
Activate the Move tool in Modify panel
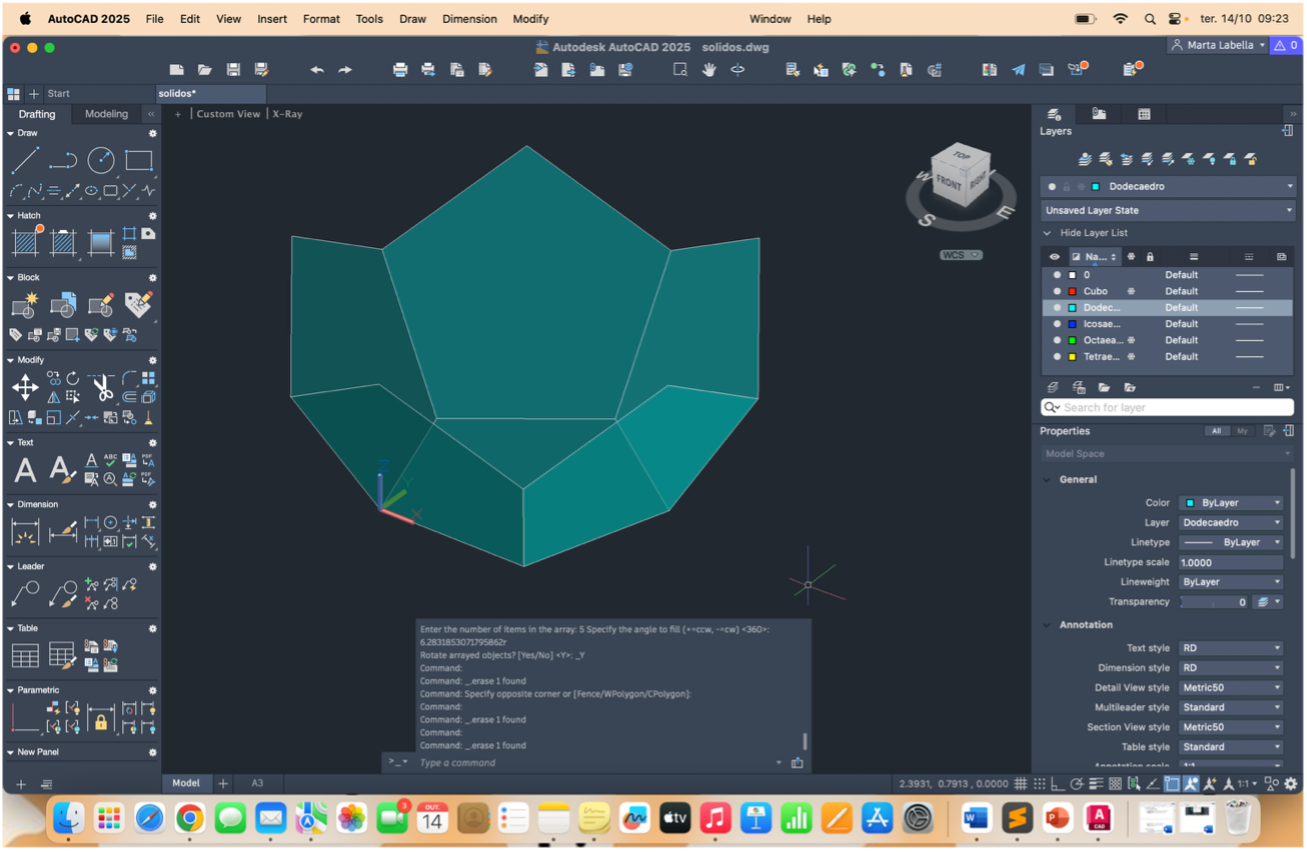pyautogui.click(x=25, y=387)
